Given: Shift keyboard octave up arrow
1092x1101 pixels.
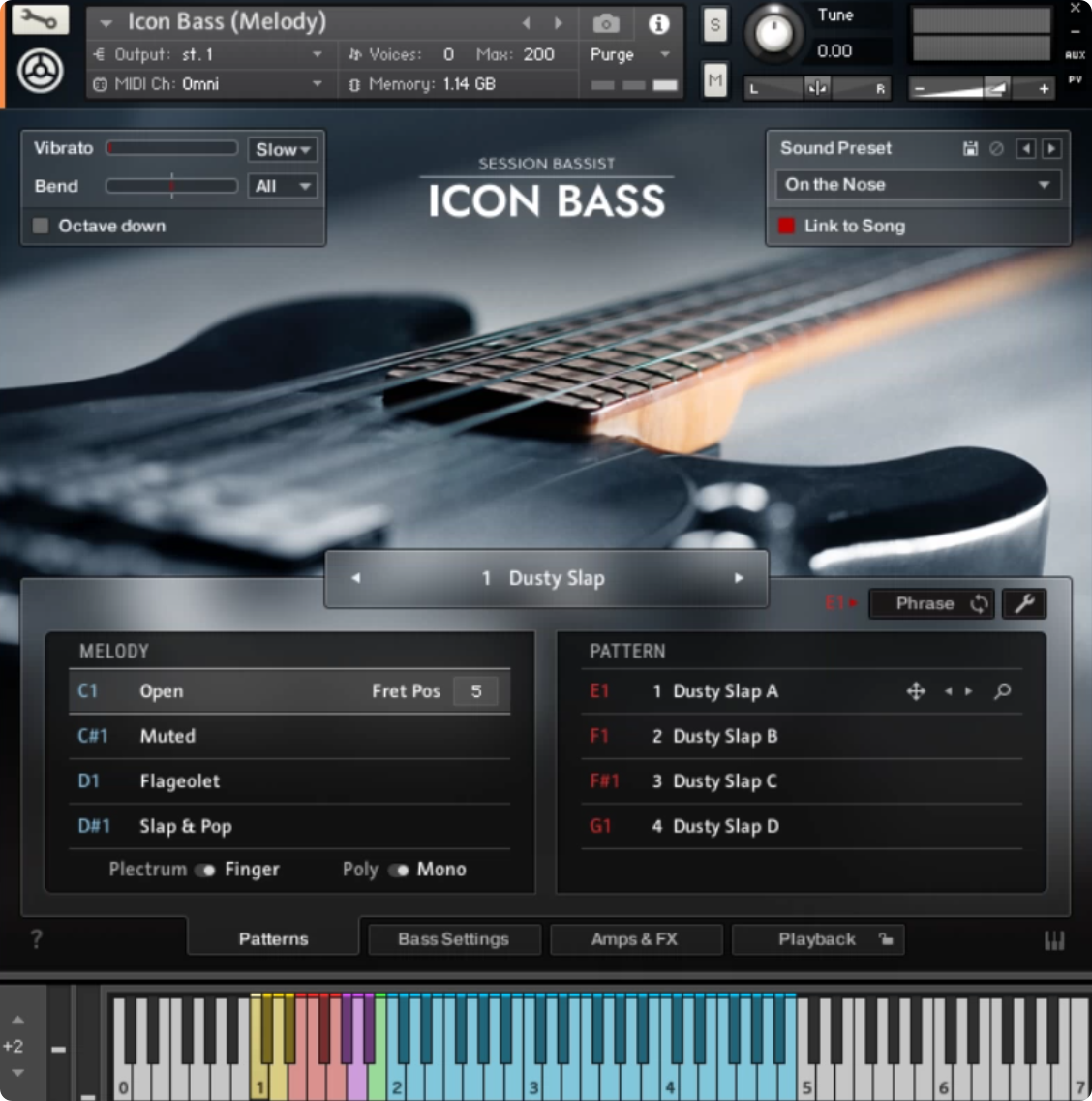Looking at the screenshot, I should 18,1020.
